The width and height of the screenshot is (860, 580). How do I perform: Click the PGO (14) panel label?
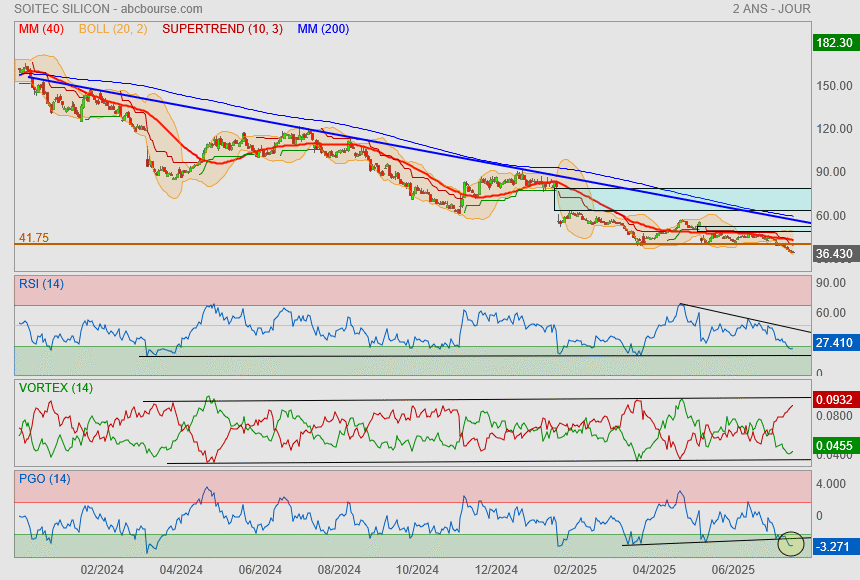pyautogui.click(x=44, y=479)
